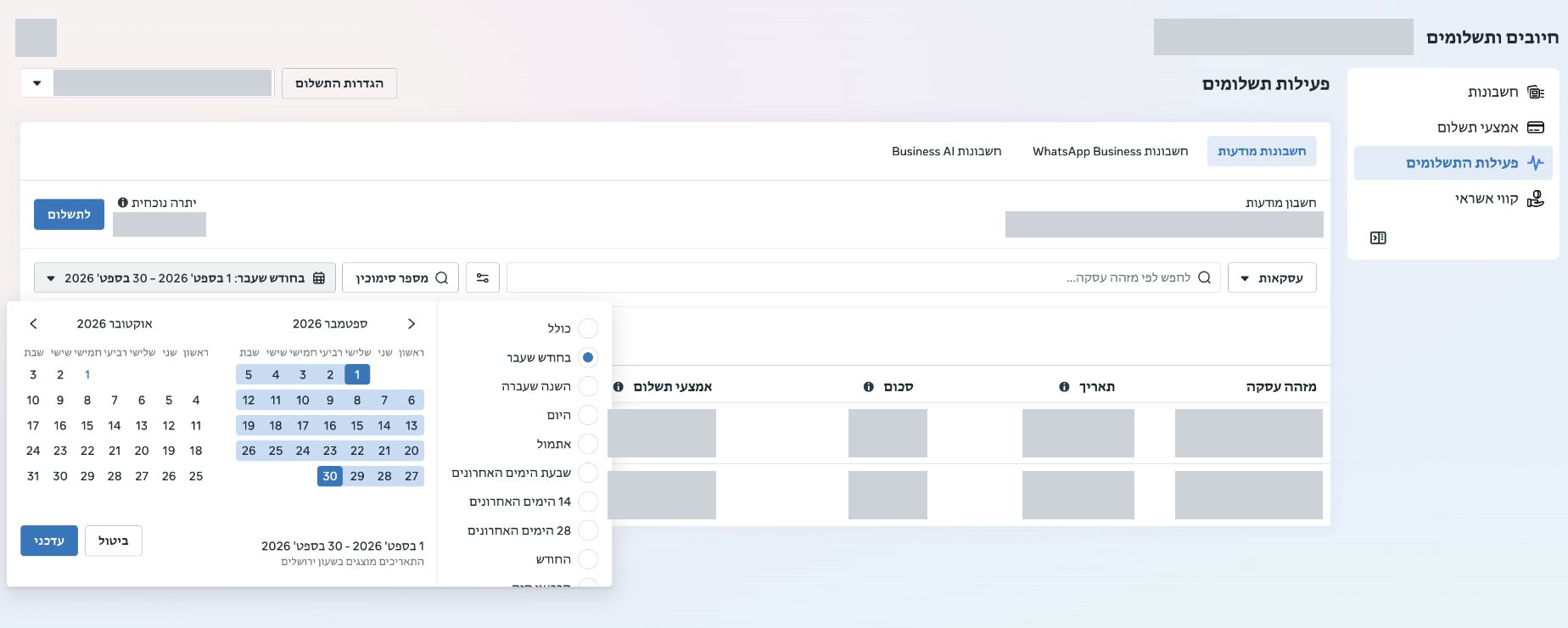Open הגדרות התשלום button
This screenshot has width=1568, height=628.
(x=339, y=83)
